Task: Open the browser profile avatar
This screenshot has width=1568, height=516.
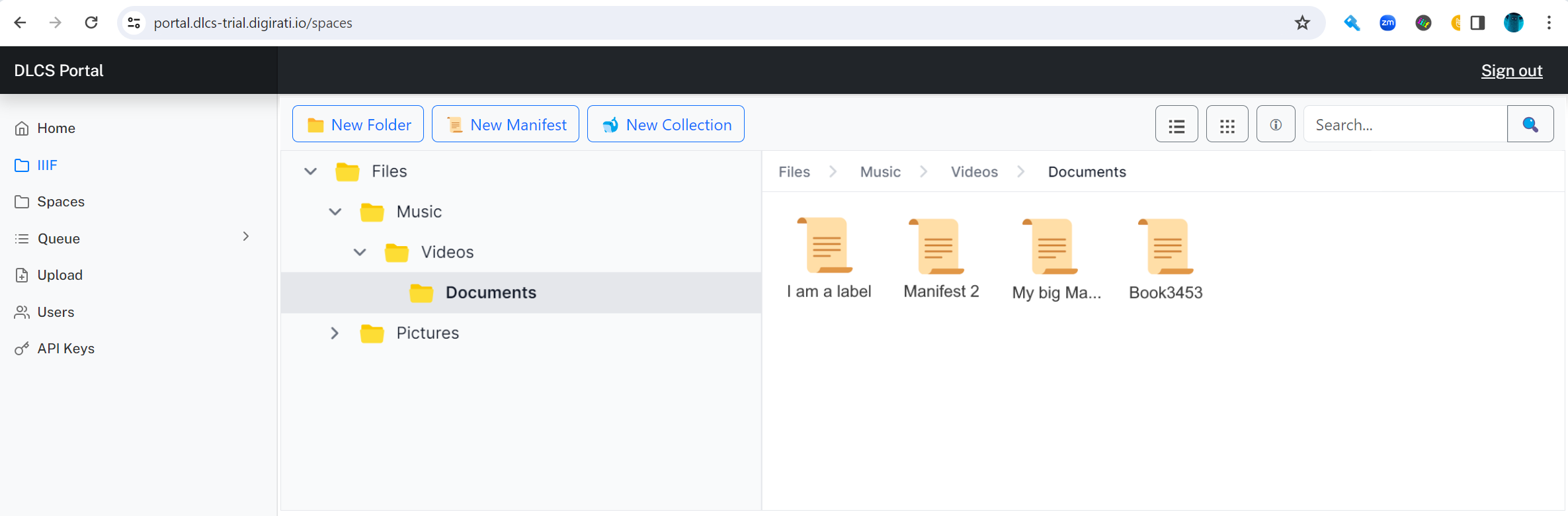Action: pyautogui.click(x=1513, y=22)
